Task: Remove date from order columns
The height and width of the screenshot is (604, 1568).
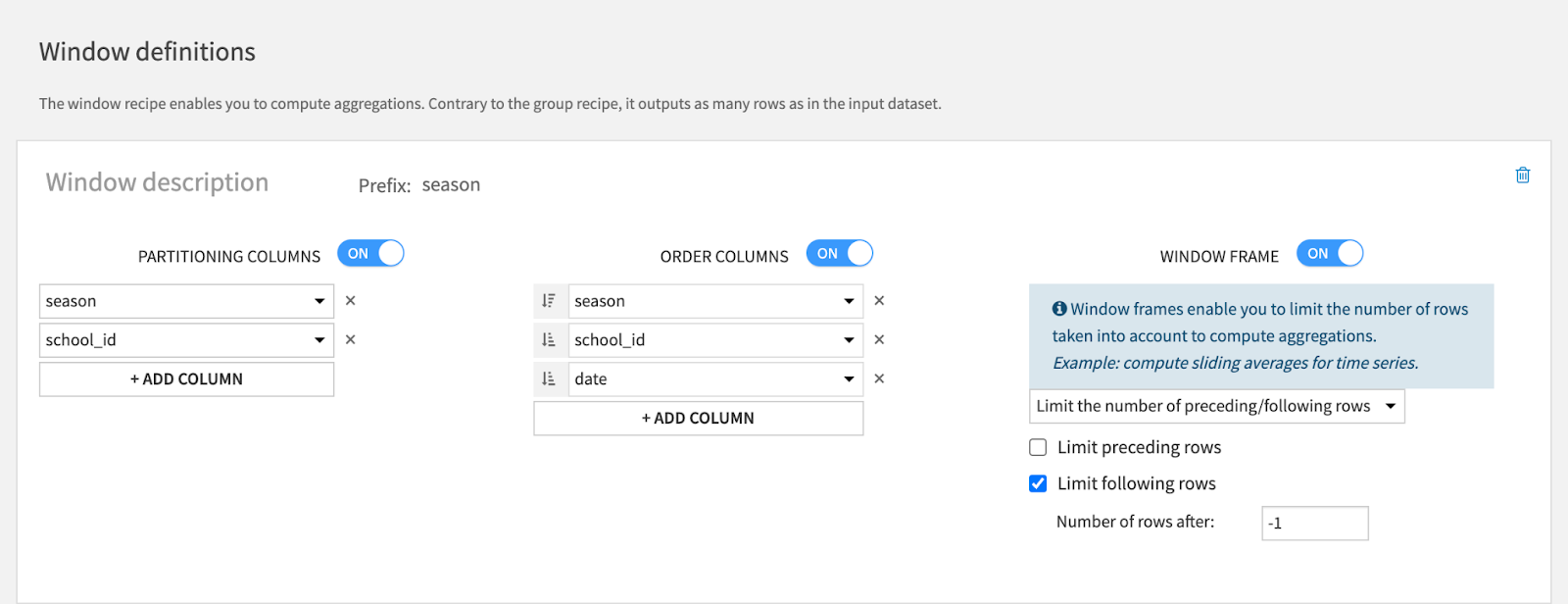Action: pos(879,379)
